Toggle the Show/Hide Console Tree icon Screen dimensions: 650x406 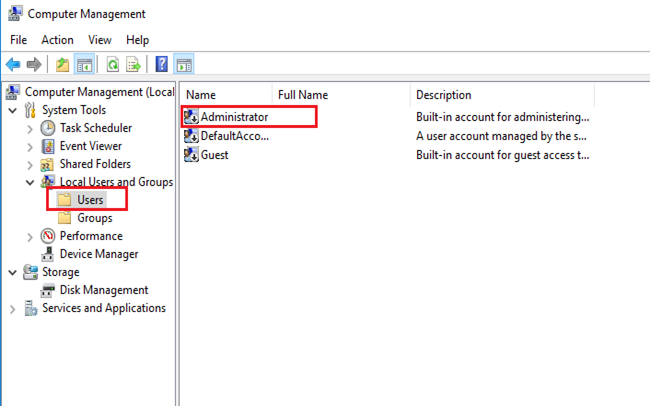click(84, 64)
